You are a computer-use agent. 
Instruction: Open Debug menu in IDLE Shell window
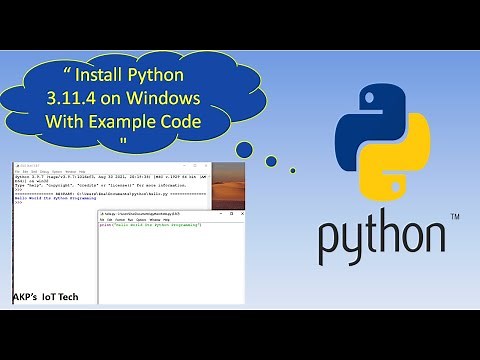click(44, 172)
